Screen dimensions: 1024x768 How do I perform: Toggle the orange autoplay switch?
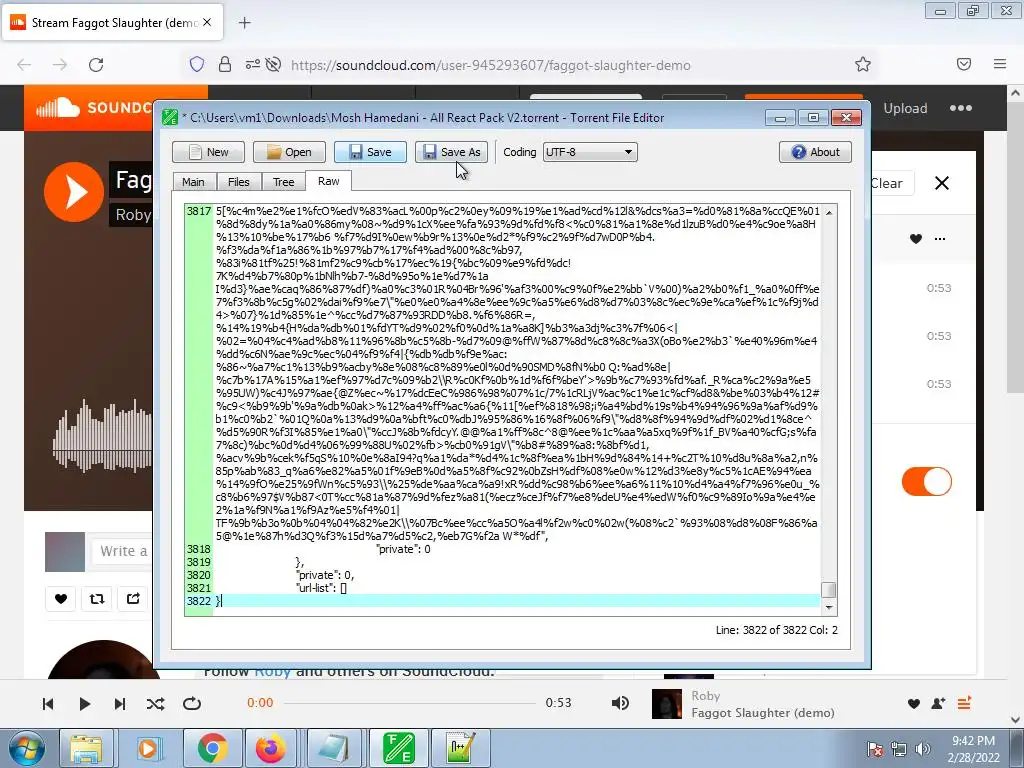tap(927, 482)
